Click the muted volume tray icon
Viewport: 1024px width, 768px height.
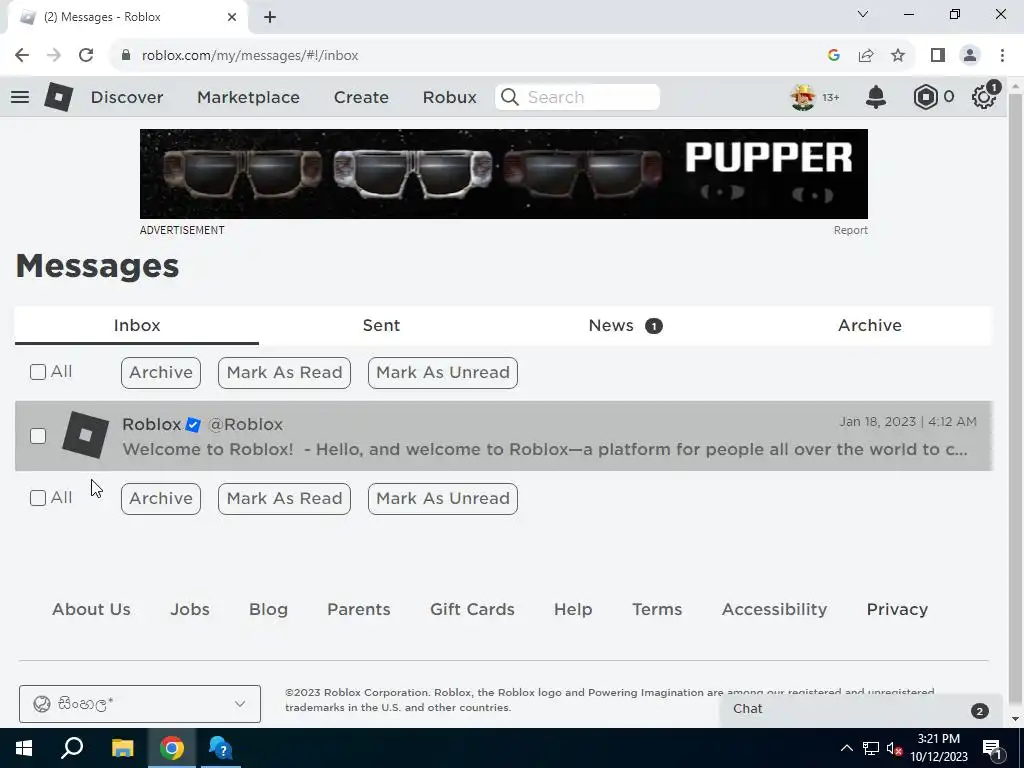[894, 748]
